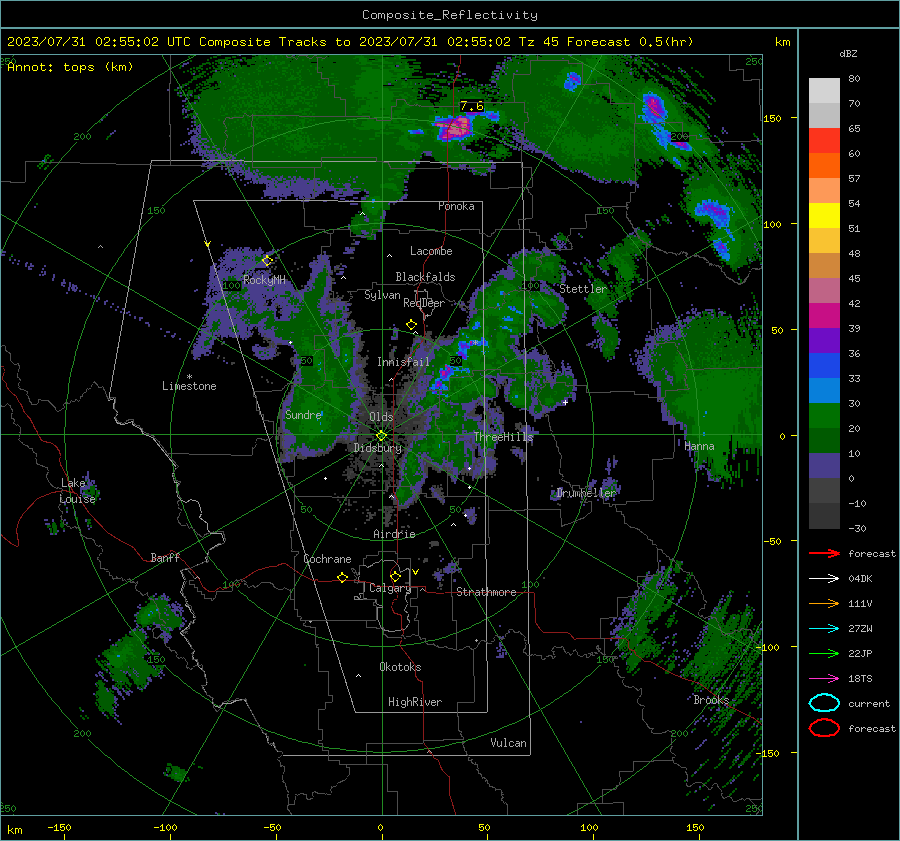Click the 18TS legend label
Image resolution: width=900 pixels, height=841 pixels.
(x=860, y=679)
